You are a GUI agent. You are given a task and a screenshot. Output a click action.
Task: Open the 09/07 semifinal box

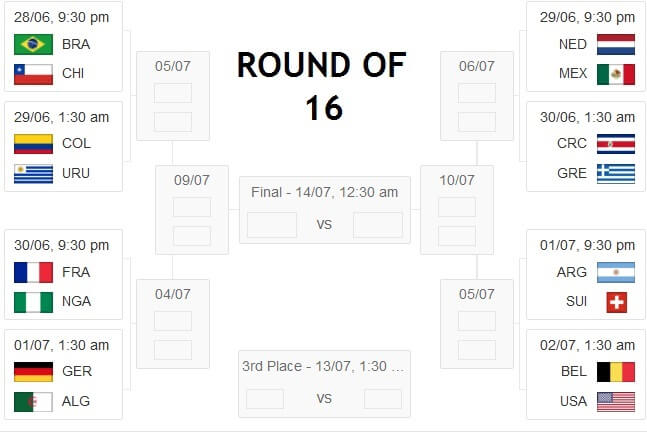click(x=192, y=210)
